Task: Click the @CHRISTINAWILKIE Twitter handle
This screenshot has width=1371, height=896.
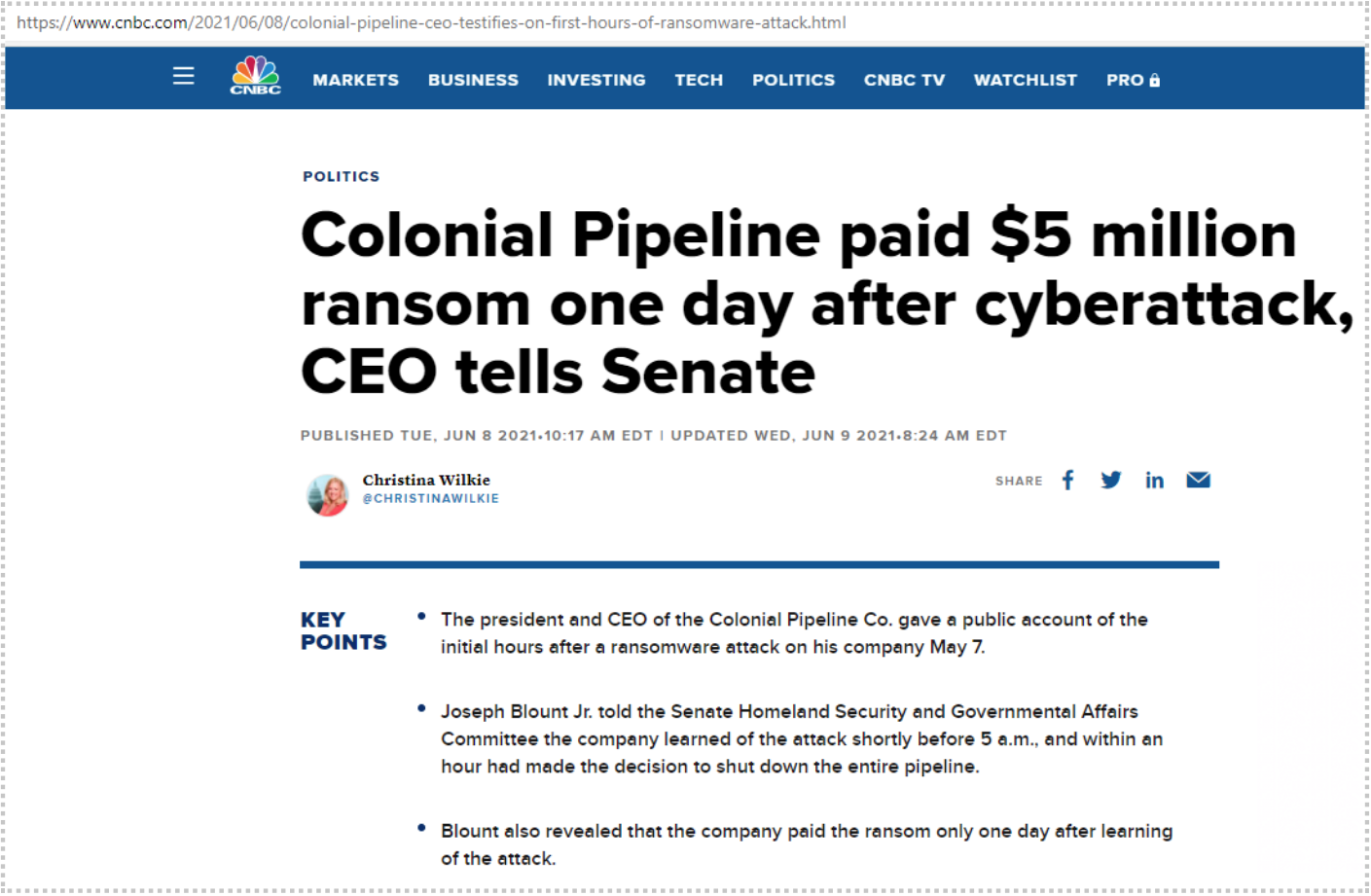Action: pyautogui.click(x=430, y=498)
